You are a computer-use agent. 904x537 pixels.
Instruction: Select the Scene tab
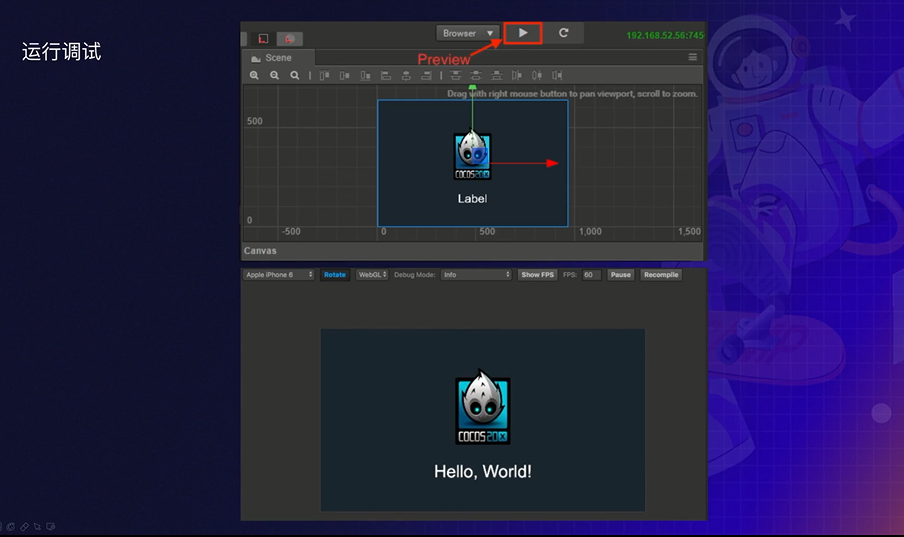pos(278,58)
